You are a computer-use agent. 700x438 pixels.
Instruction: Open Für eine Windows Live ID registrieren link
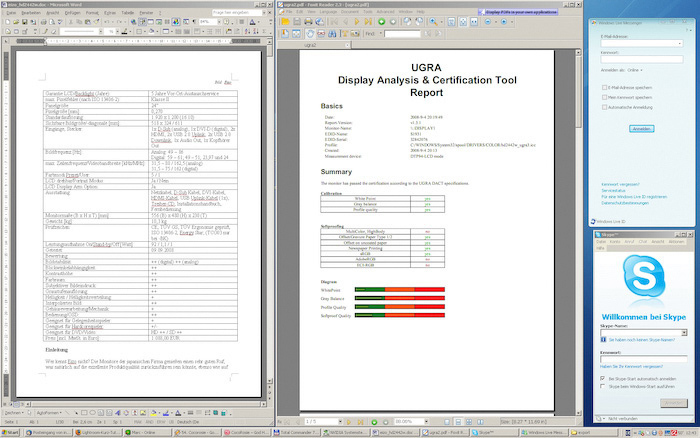click(x=634, y=196)
